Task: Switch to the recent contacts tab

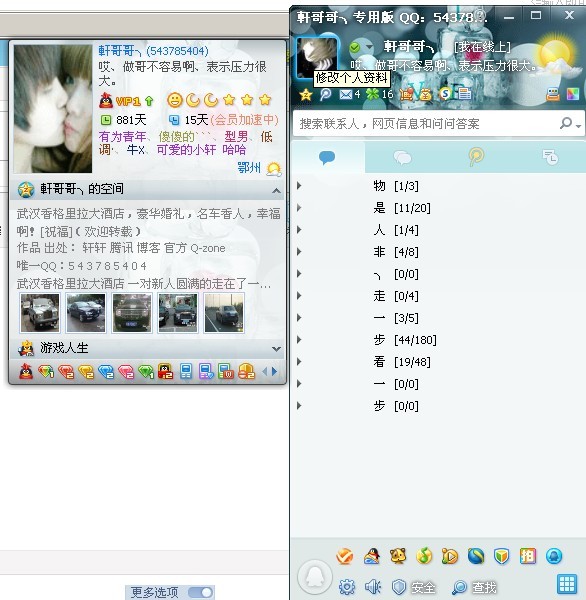Action: click(x=550, y=157)
